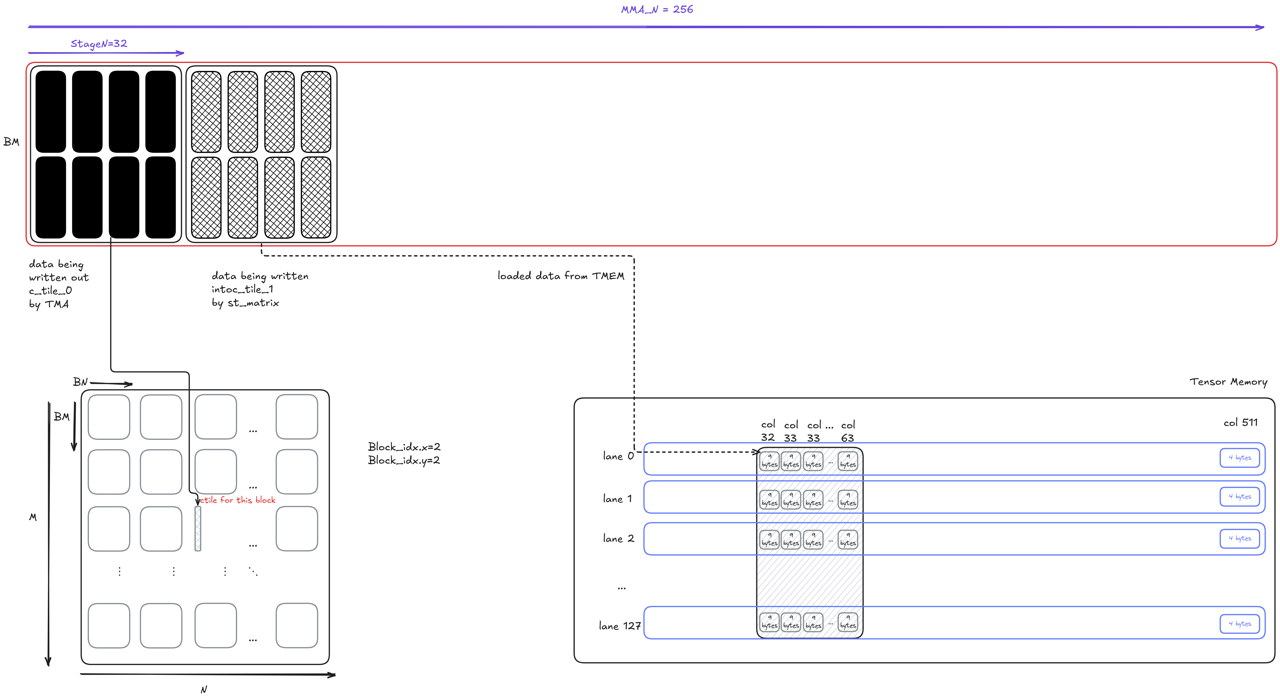Click the col 511 label
Screen dimensions: 1280x700
[1240, 423]
